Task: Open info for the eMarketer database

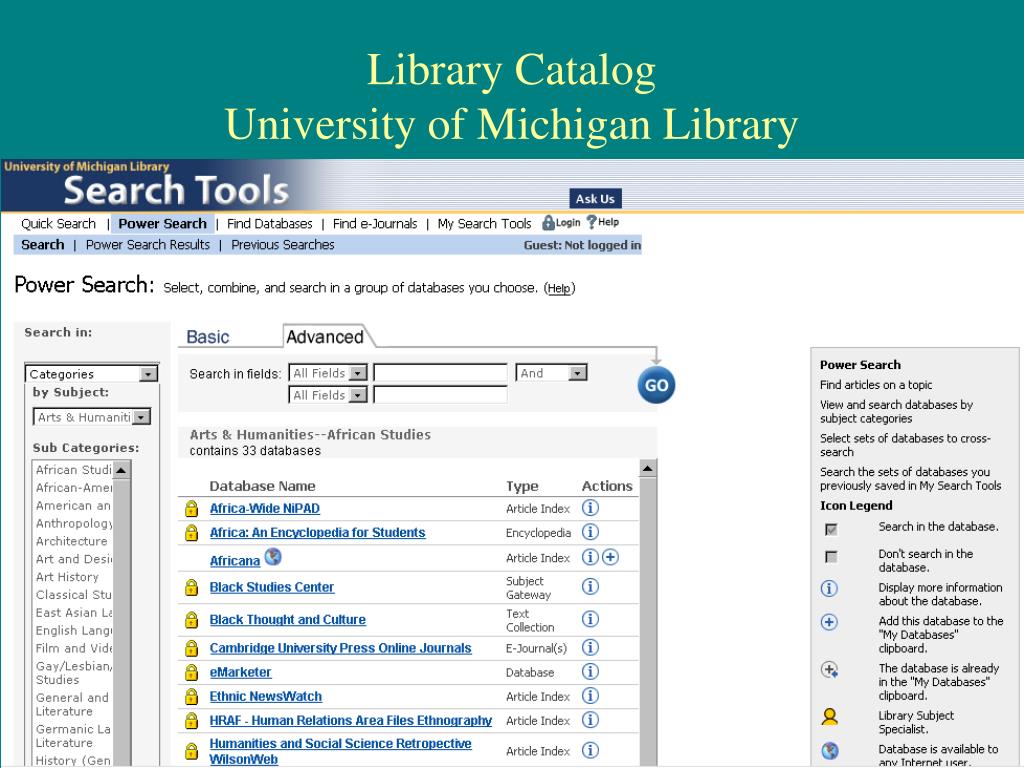Action: pyautogui.click(x=590, y=671)
